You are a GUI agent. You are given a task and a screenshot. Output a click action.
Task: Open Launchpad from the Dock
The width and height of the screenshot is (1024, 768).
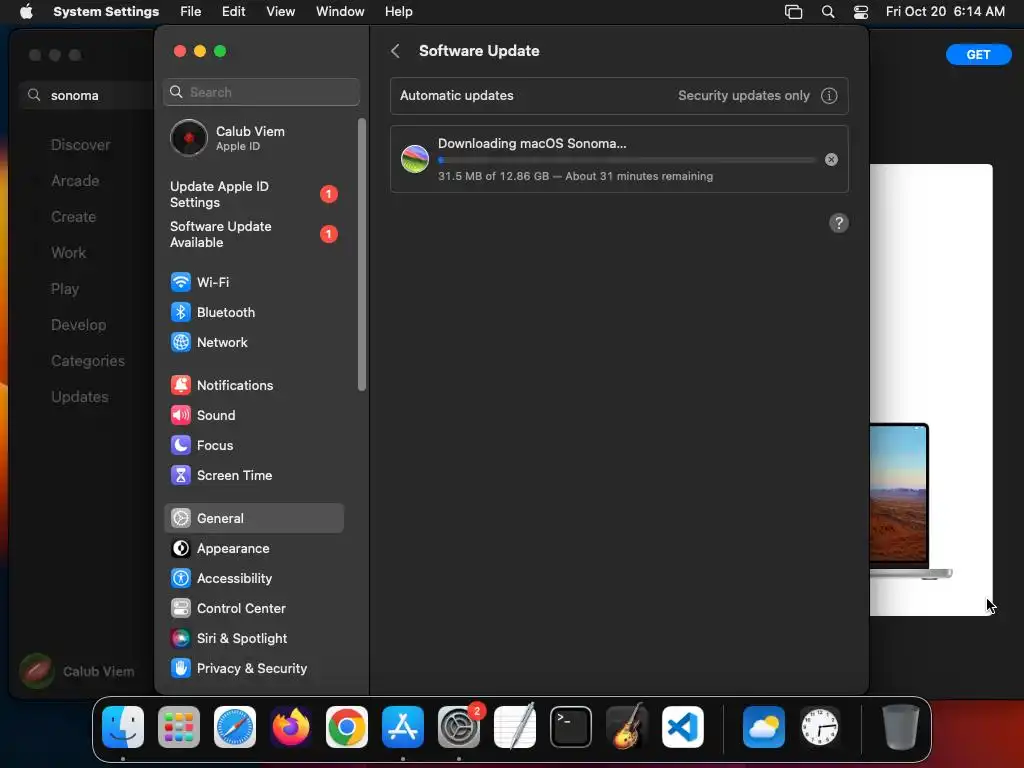point(179,727)
